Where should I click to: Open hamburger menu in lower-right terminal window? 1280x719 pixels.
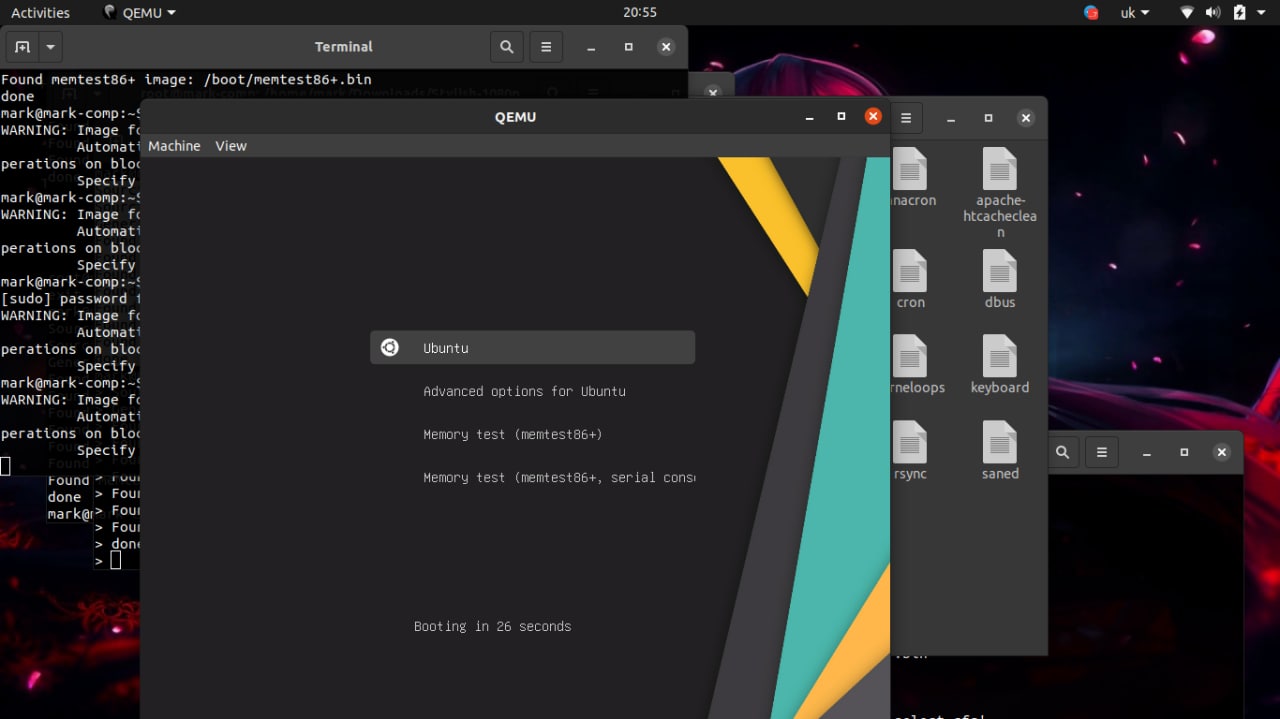[1102, 452]
